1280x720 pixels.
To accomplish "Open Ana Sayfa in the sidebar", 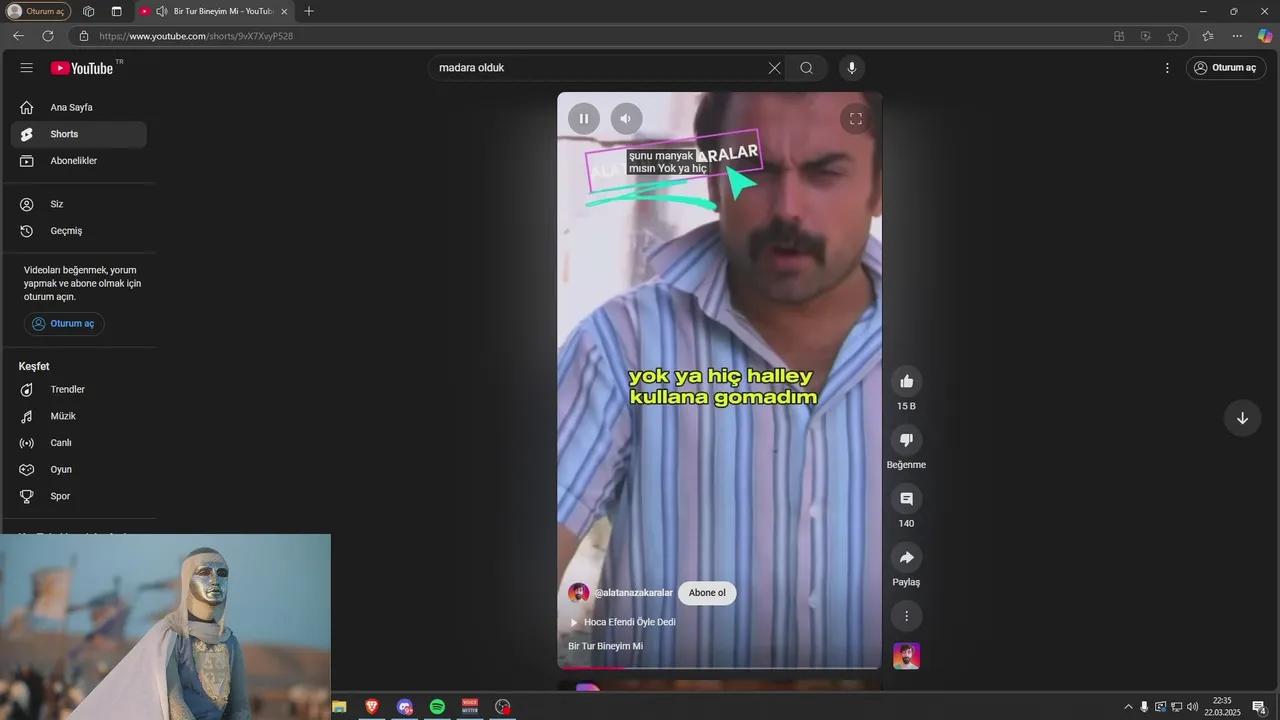I will coord(79,107).
